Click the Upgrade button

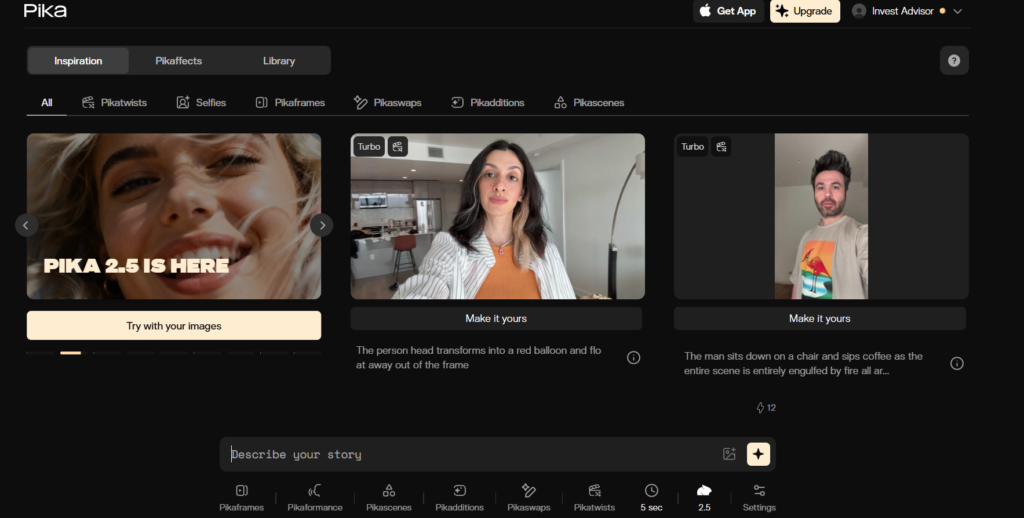(805, 11)
